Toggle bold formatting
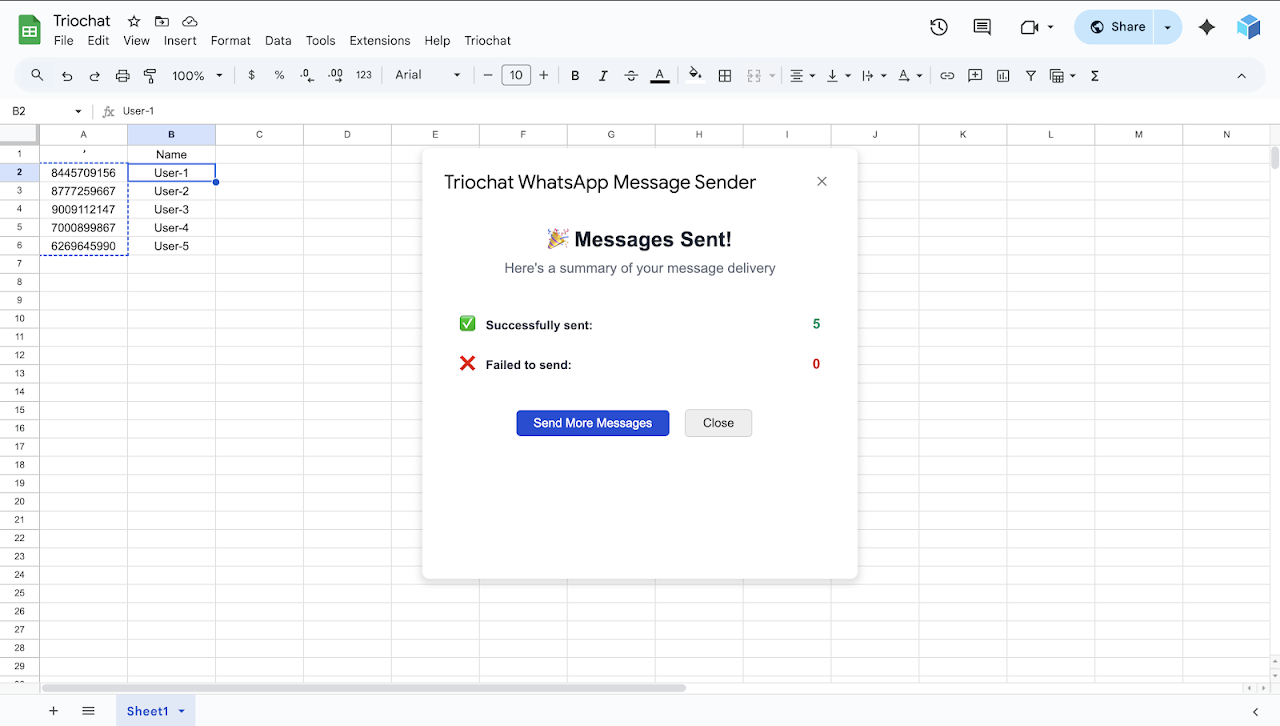This screenshot has width=1280, height=726. (x=575, y=75)
